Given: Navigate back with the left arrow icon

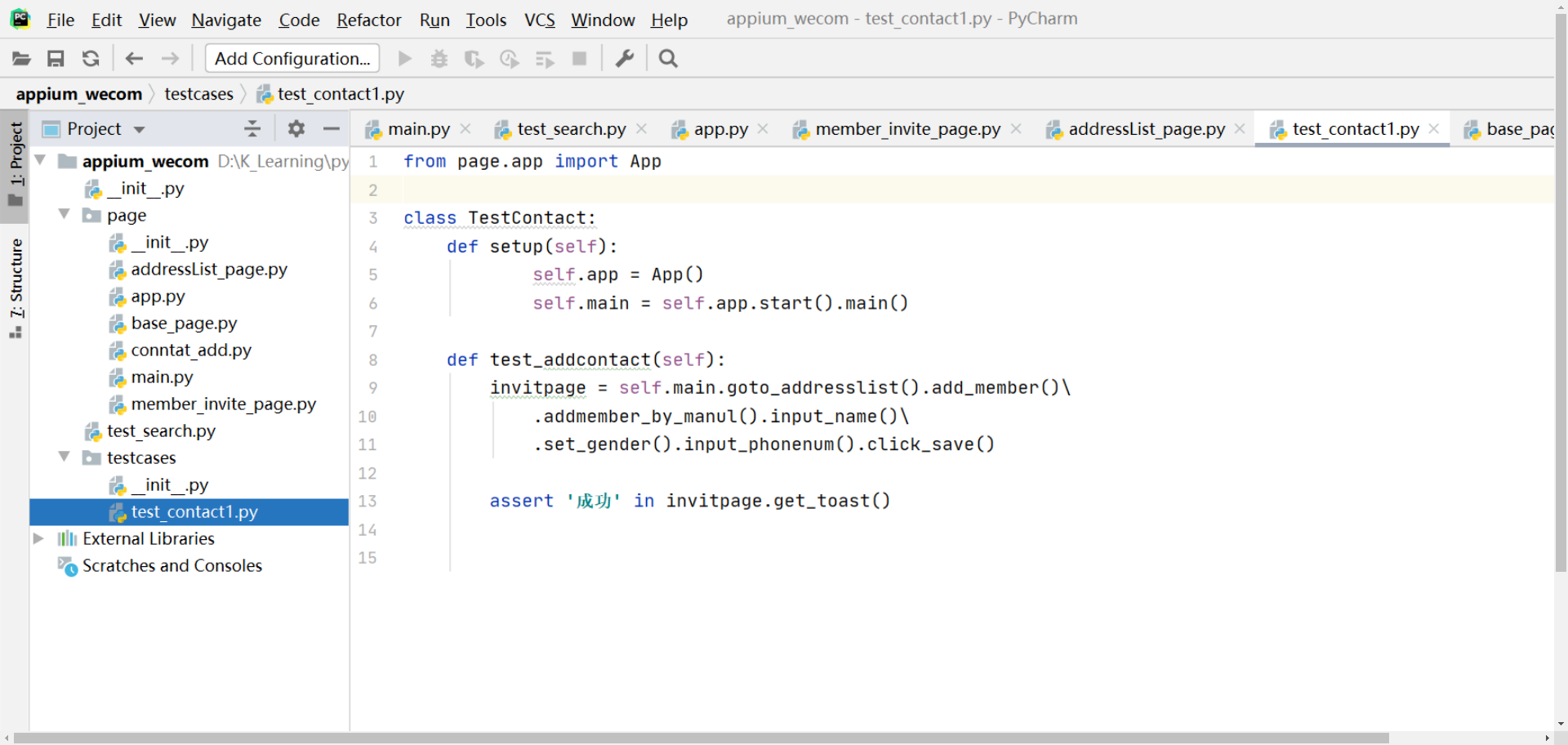Looking at the screenshot, I should point(134,59).
